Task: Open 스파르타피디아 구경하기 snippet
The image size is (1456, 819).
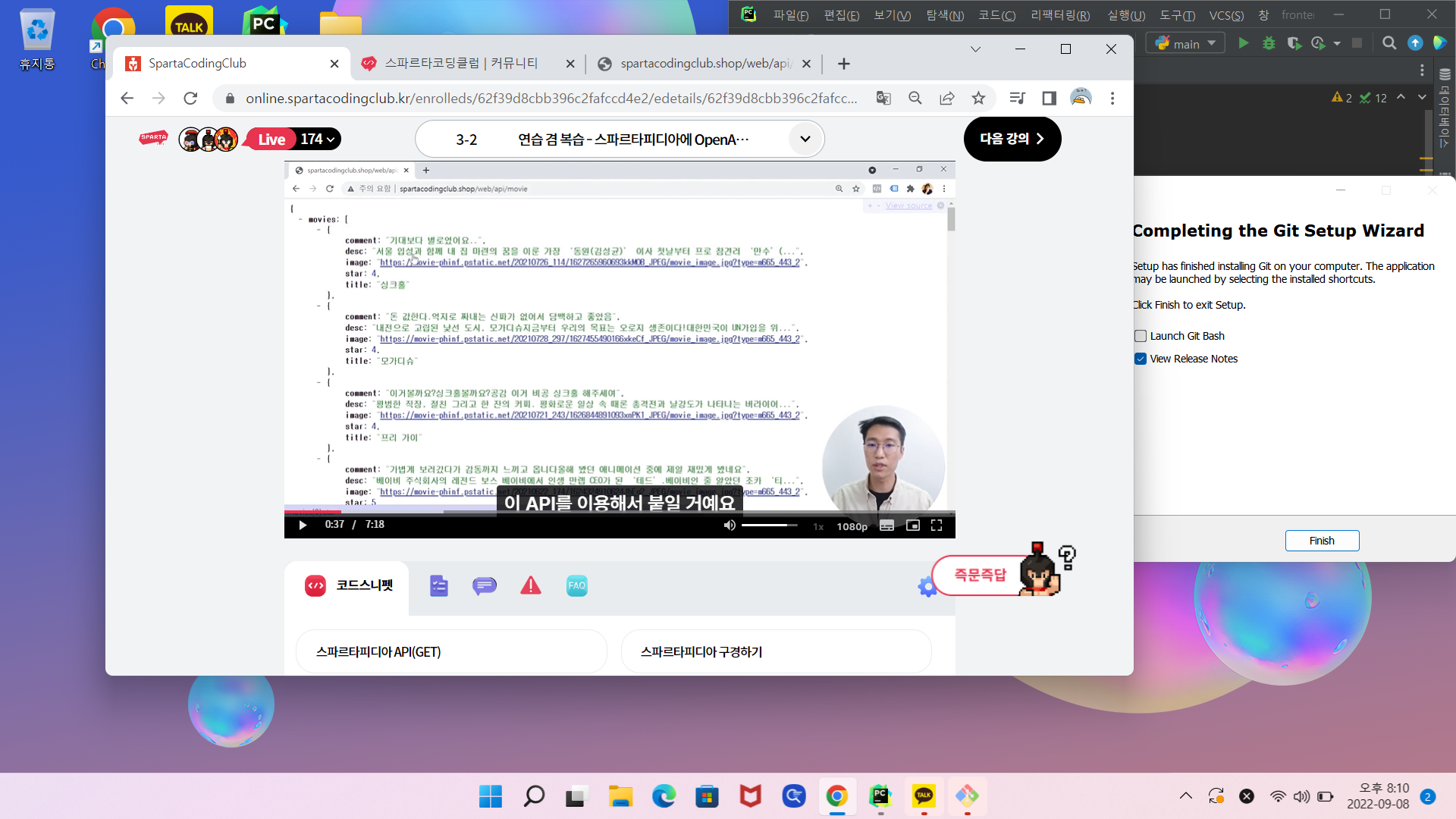Action: click(x=776, y=651)
